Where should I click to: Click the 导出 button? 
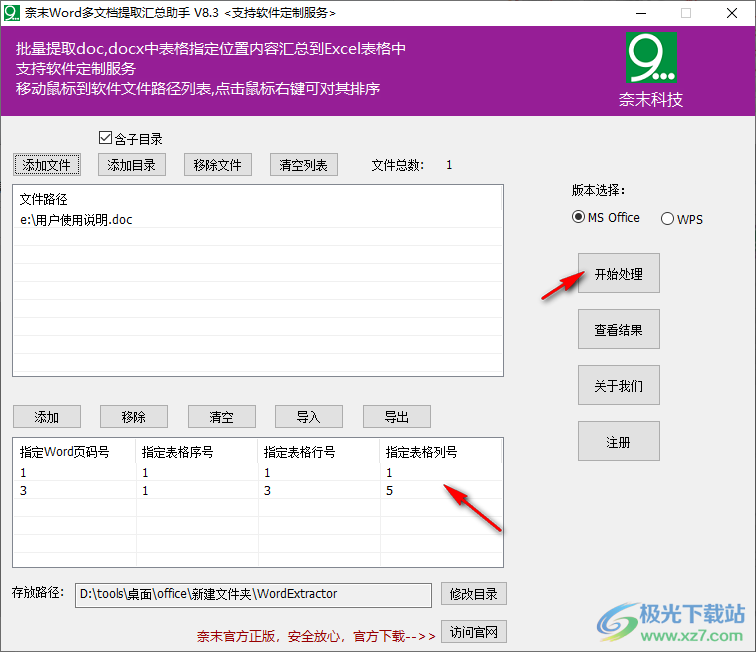pyautogui.click(x=396, y=417)
